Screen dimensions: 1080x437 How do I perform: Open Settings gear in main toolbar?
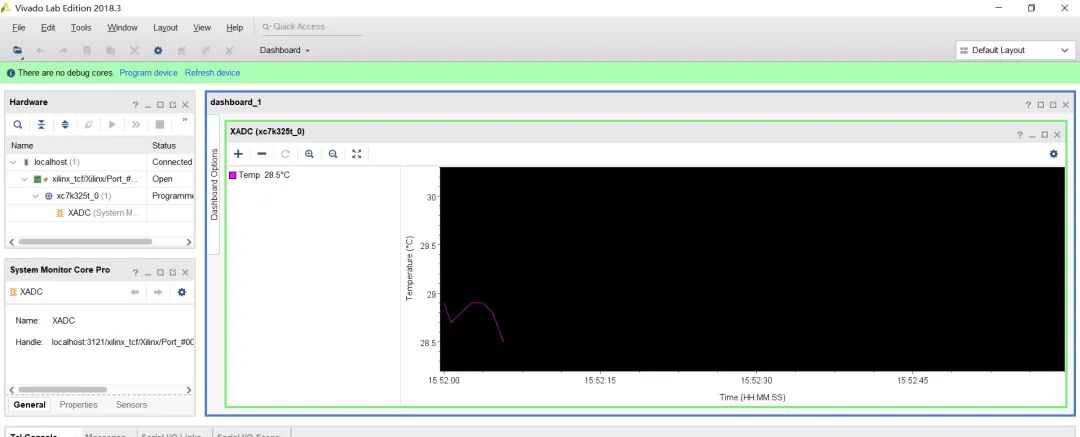[x=158, y=50]
